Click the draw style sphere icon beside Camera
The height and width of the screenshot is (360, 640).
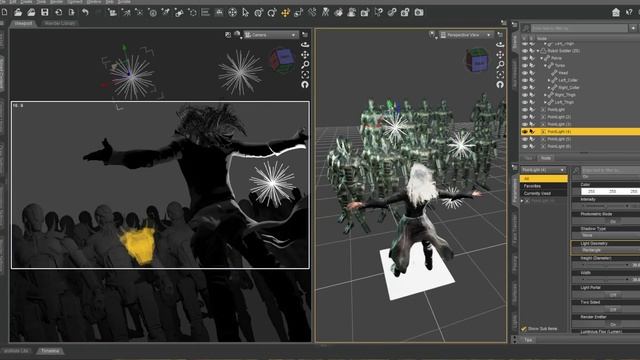coord(237,35)
